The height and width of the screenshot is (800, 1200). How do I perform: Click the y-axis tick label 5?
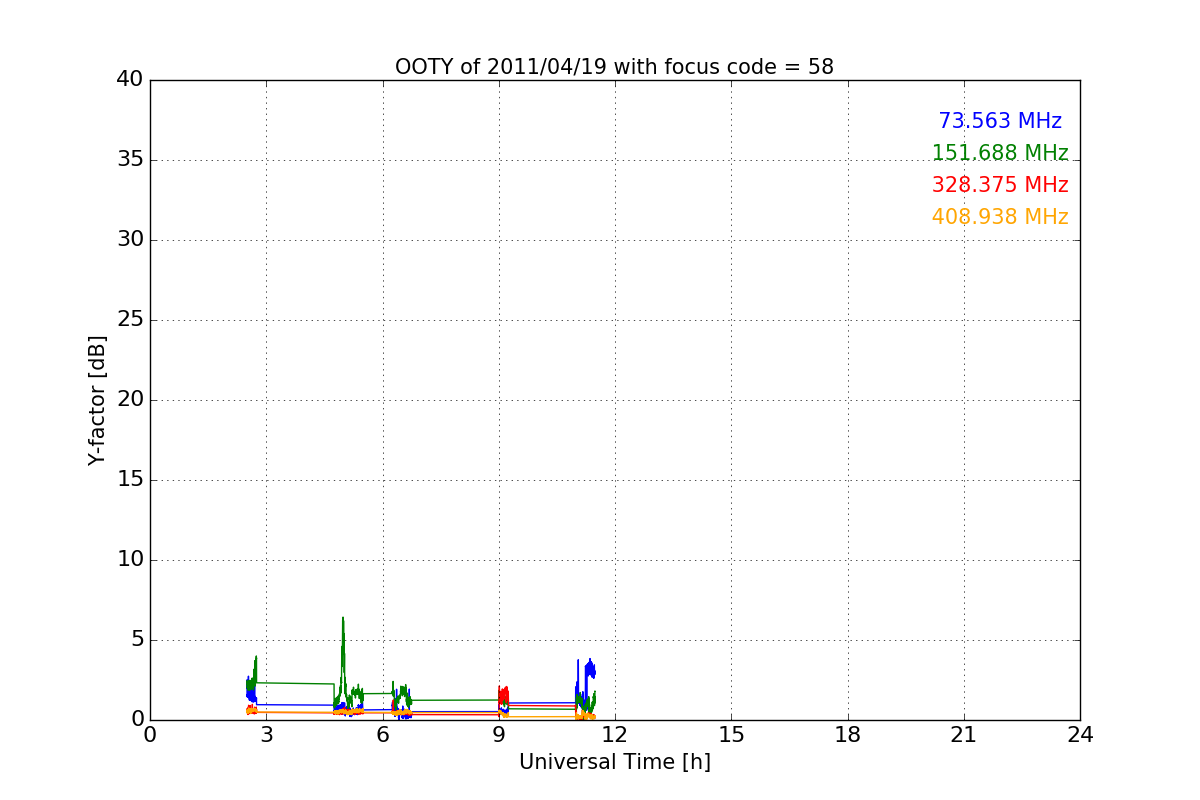click(x=137, y=640)
